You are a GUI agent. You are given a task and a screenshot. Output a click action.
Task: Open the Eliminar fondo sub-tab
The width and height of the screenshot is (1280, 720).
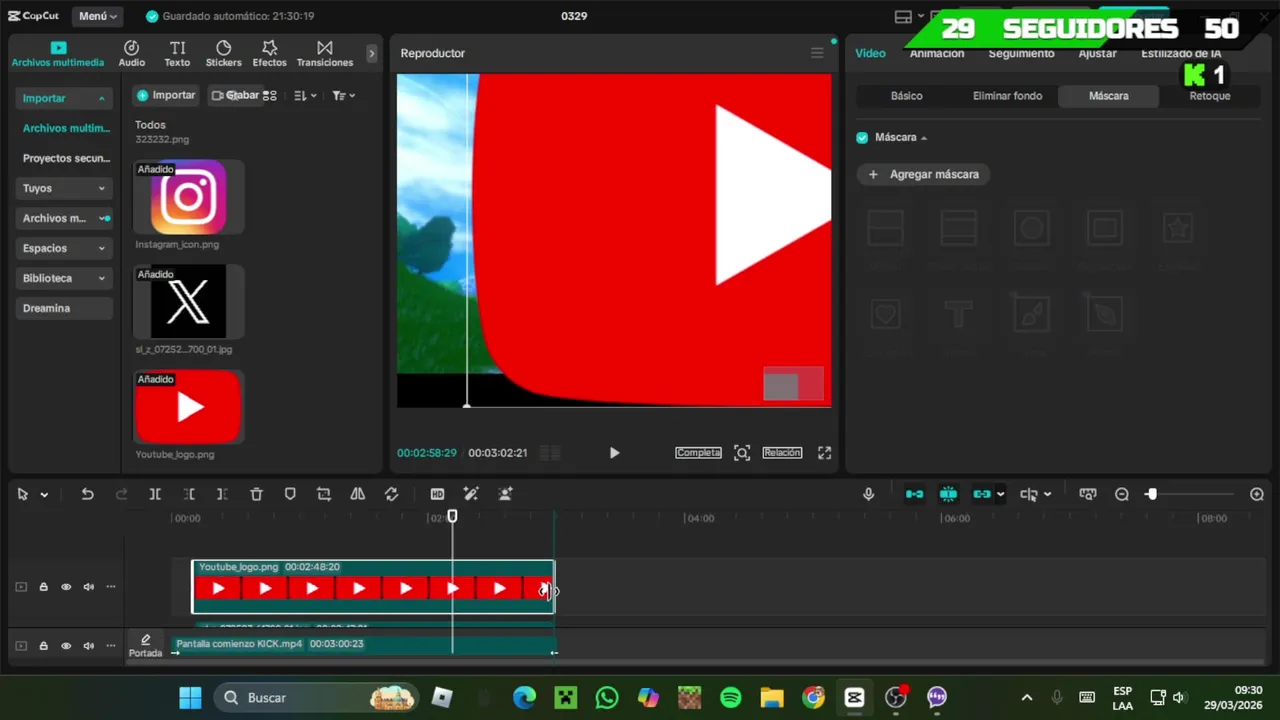point(1007,96)
